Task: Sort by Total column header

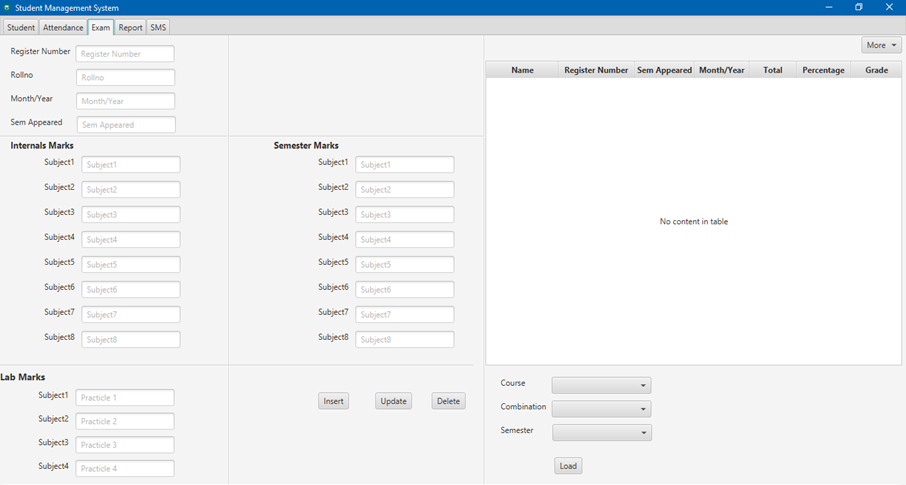Action: (773, 70)
